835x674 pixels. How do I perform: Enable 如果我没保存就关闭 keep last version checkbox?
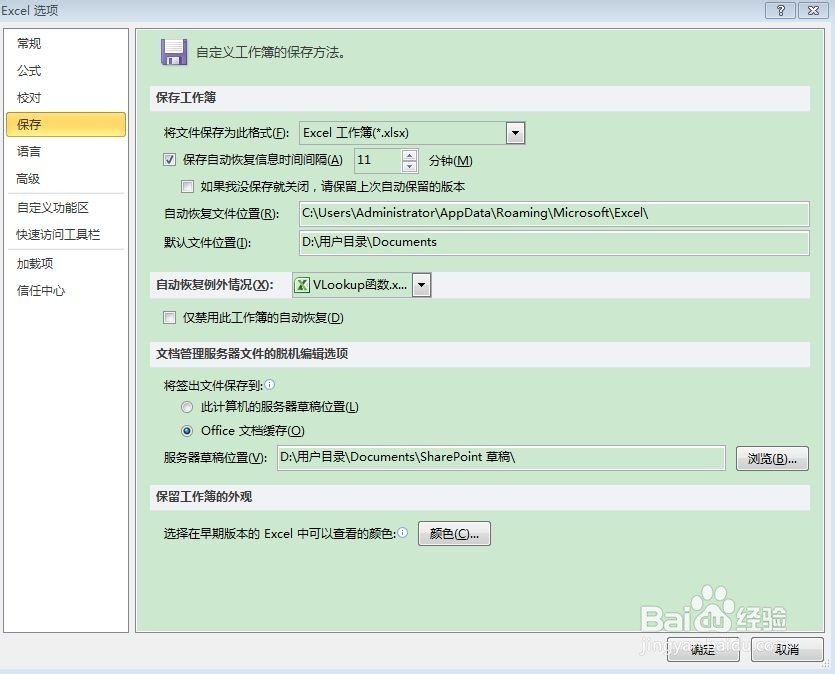(x=187, y=186)
